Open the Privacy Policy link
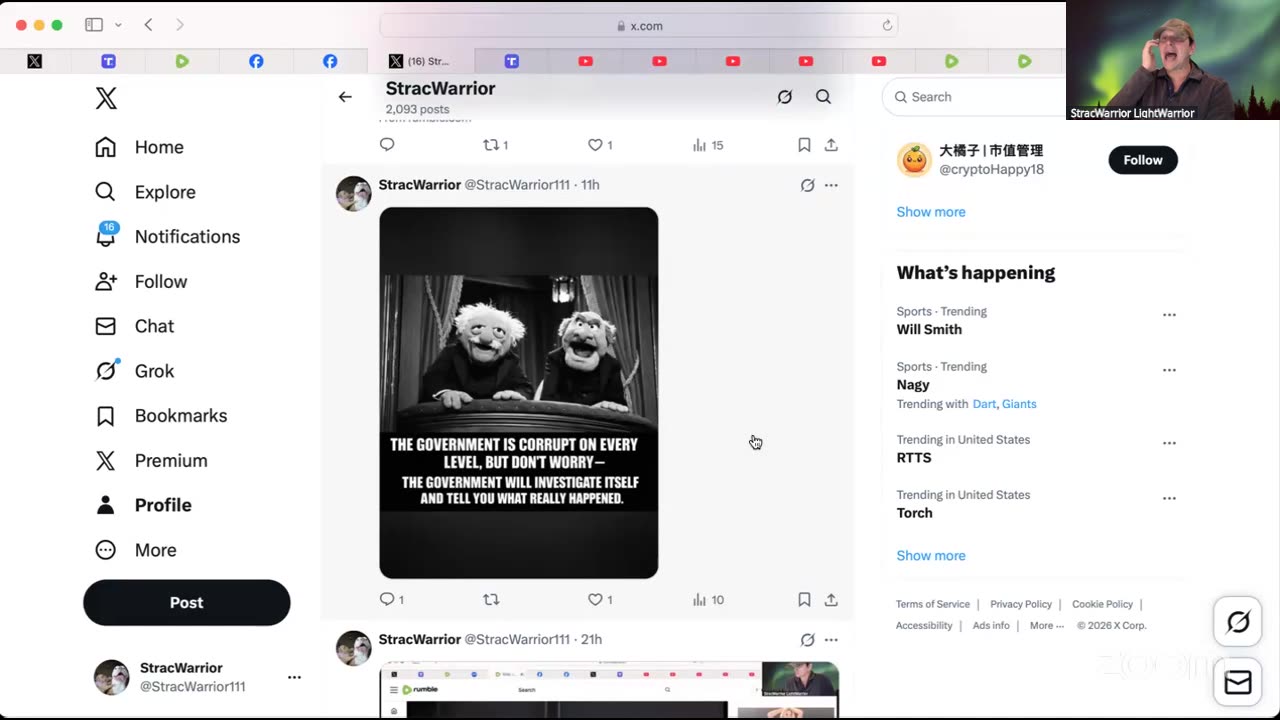This screenshot has width=1280, height=720. 1021,604
